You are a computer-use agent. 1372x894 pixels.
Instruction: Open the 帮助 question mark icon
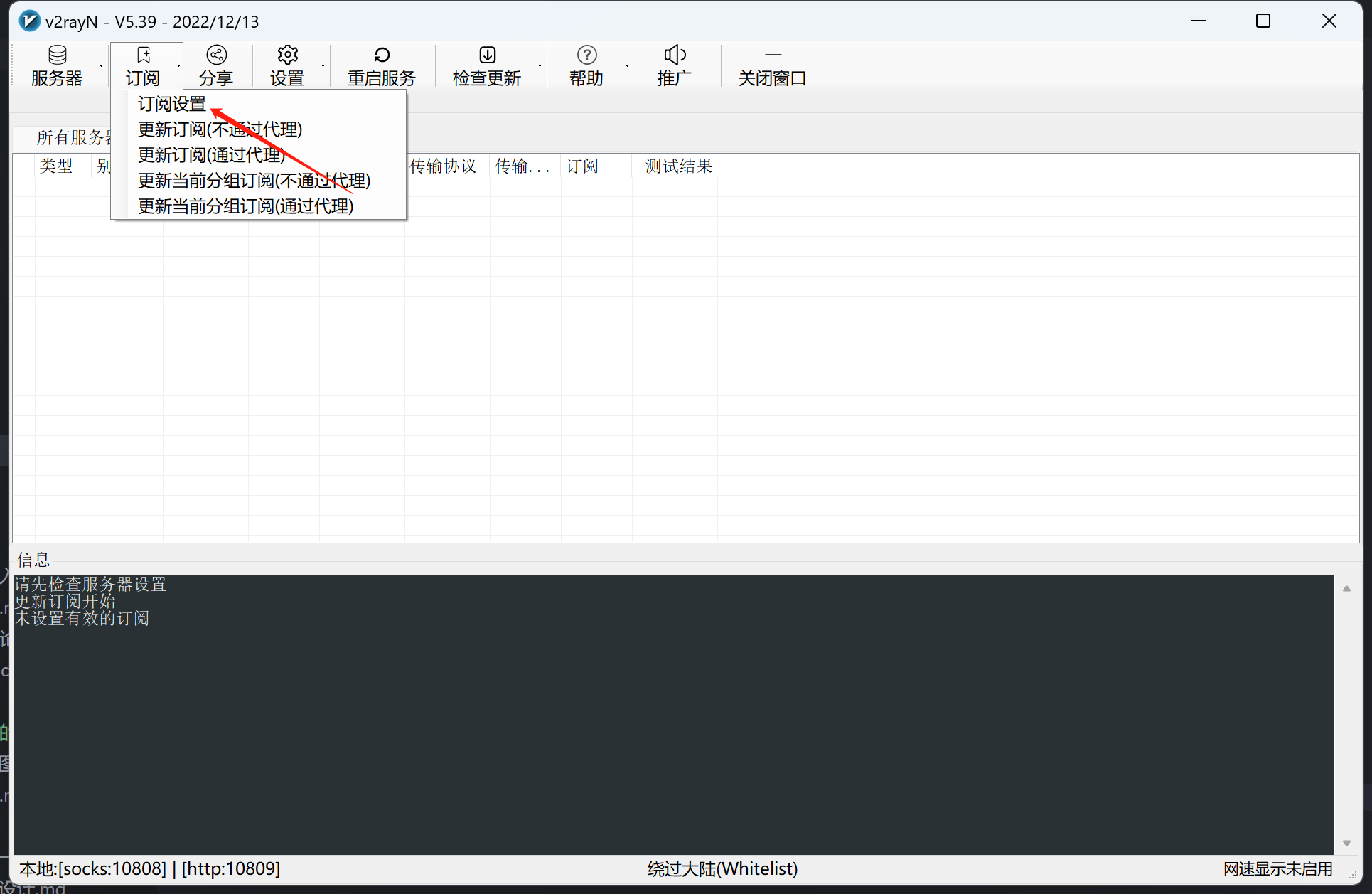coord(586,55)
